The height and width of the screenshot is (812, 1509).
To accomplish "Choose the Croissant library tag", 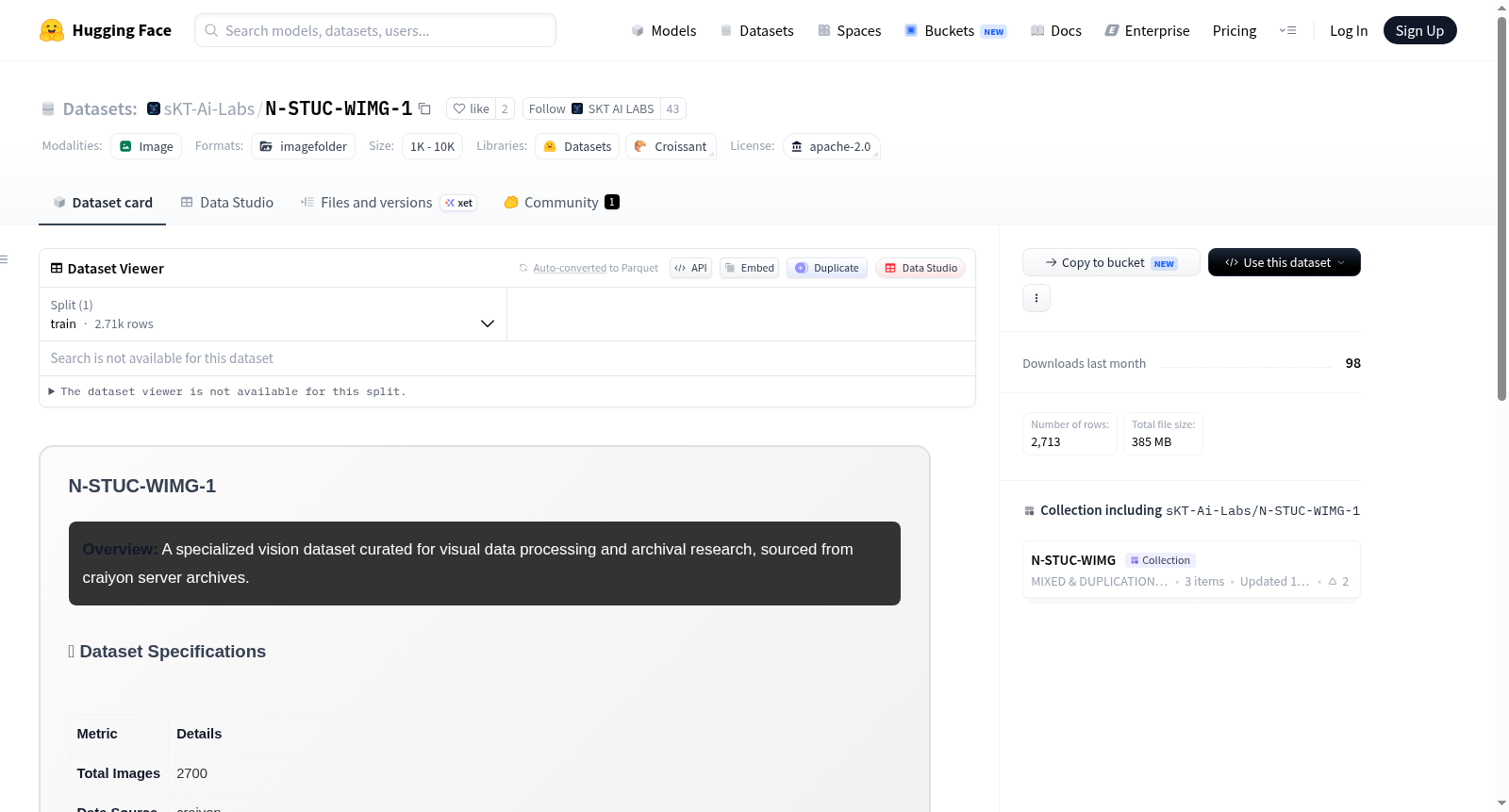I will pyautogui.click(x=671, y=146).
